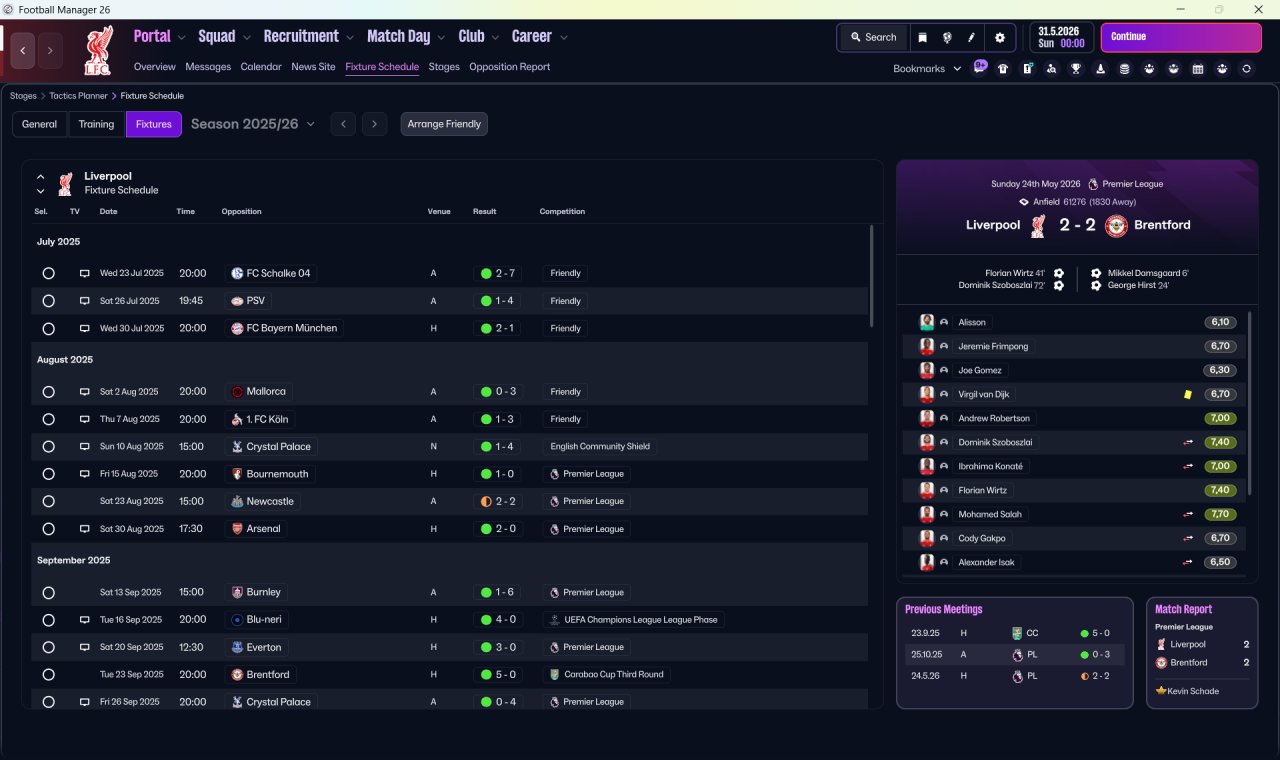Screen dimensions: 1280x760
Task: Switch to the Training tab
Action: tap(96, 124)
